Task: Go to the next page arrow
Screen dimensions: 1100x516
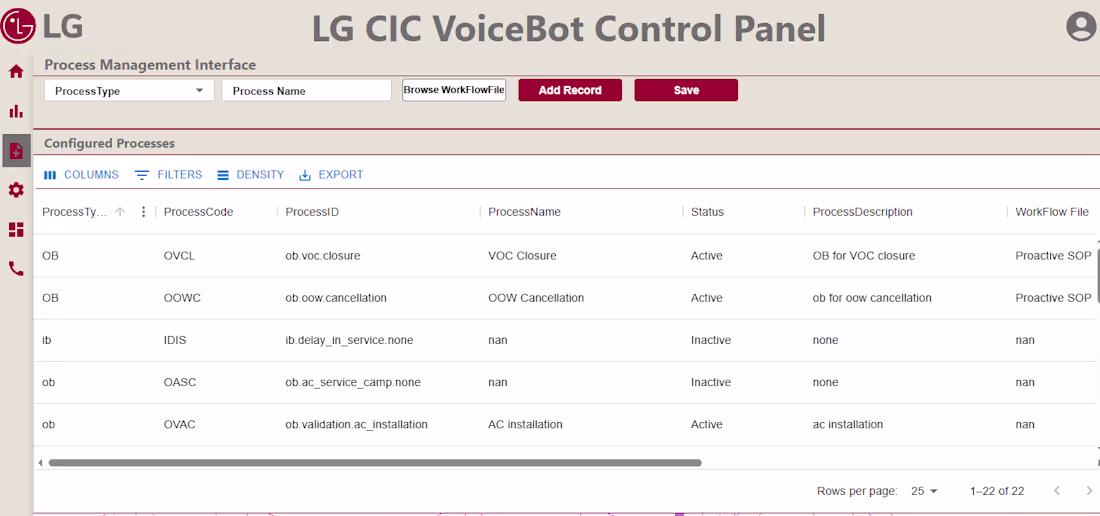Action: [1089, 491]
